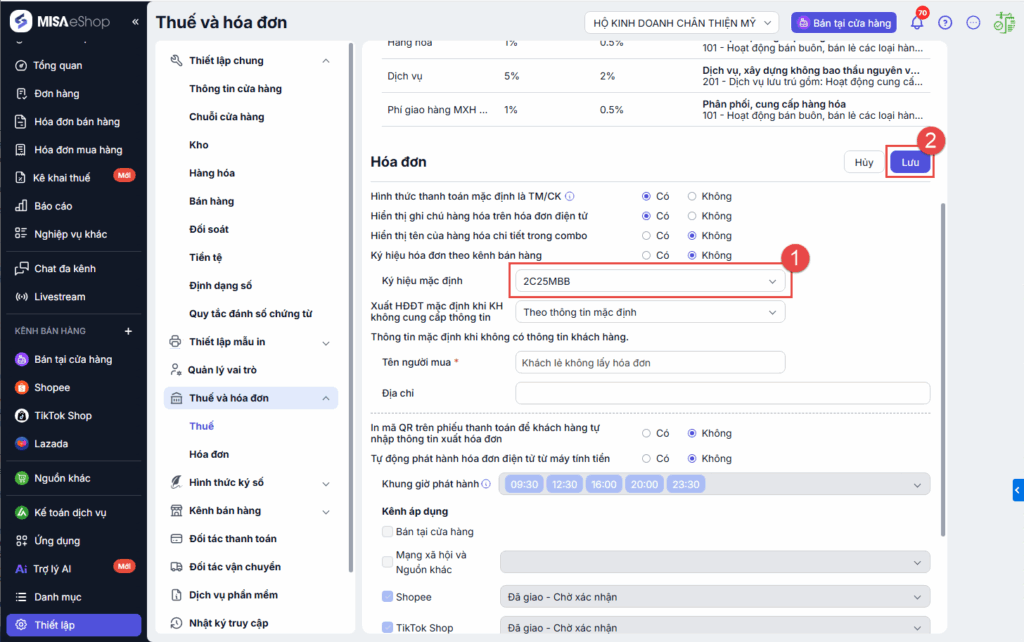Go to Hàng hóa settings item
1024x642 pixels.
(212, 173)
